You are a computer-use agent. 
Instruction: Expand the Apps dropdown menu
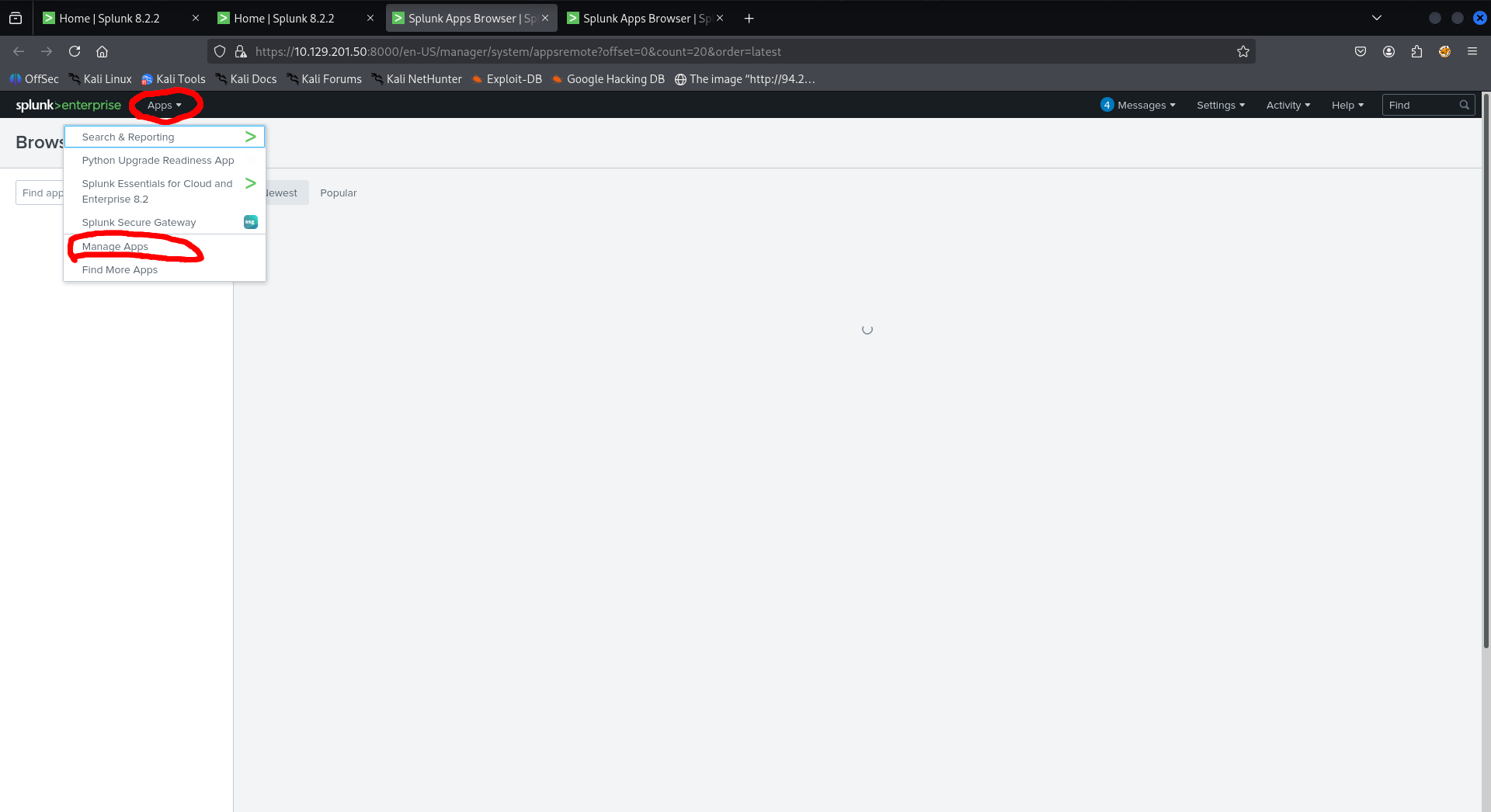pos(164,105)
